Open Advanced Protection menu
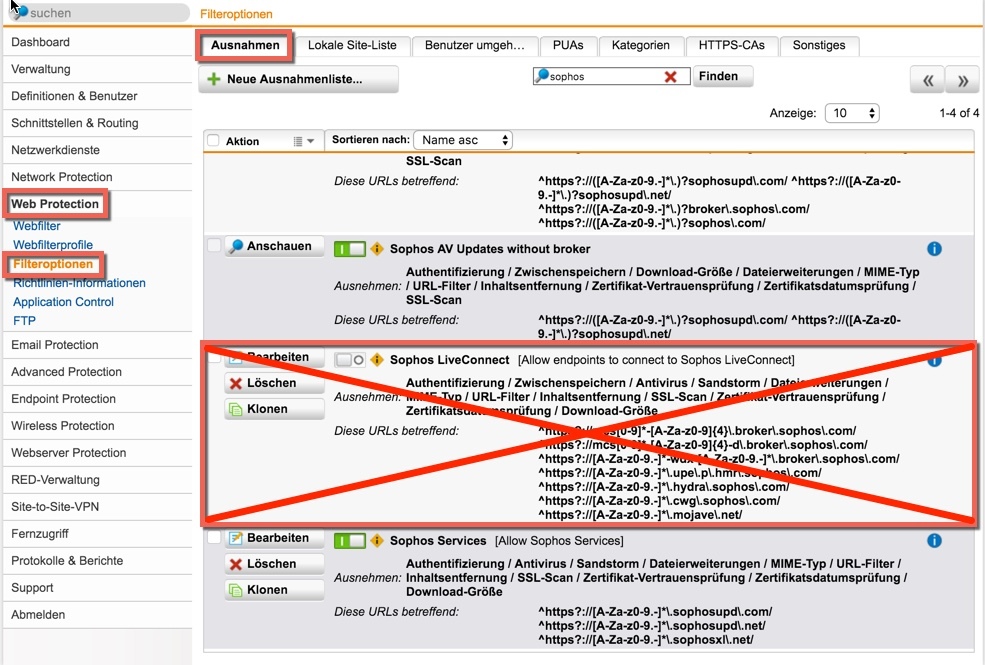This screenshot has width=985, height=665. pyautogui.click(x=97, y=372)
